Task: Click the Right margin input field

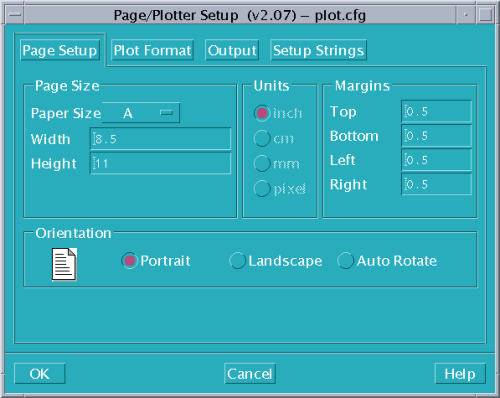Action: pyautogui.click(x=436, y=184)
